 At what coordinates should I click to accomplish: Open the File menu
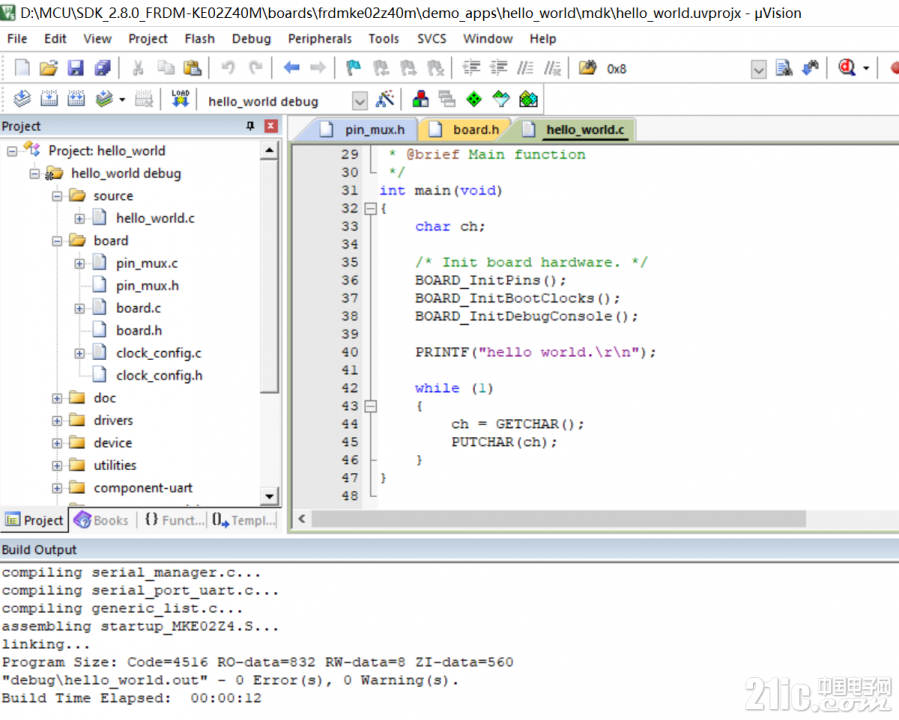pyautogui.click(x=17, y=38)
